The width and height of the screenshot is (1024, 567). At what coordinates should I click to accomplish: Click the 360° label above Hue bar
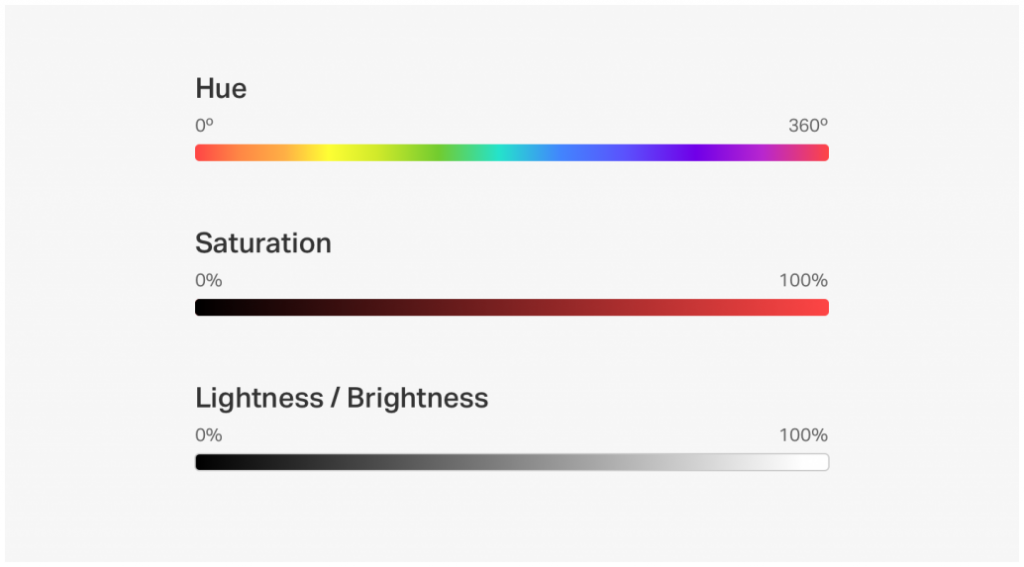(x=808, y=125)
